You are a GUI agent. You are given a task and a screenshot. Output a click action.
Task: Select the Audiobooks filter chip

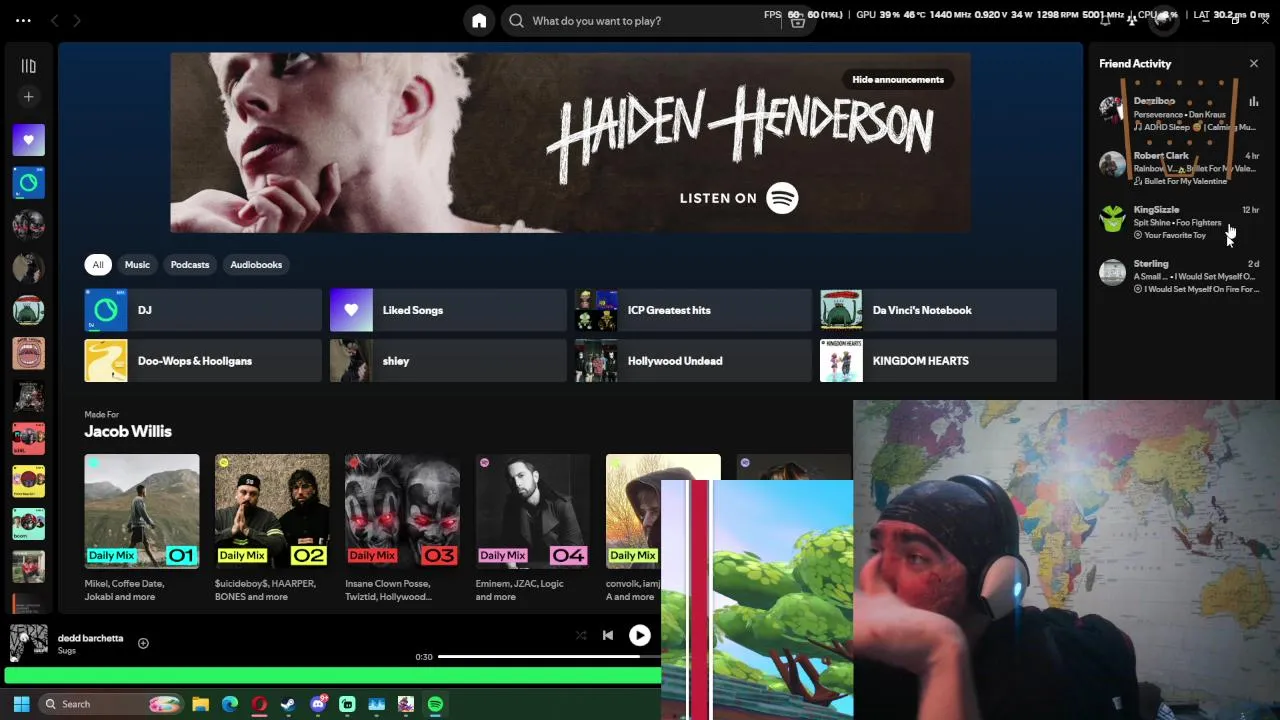pyautogui.click(x=256, y=265)
